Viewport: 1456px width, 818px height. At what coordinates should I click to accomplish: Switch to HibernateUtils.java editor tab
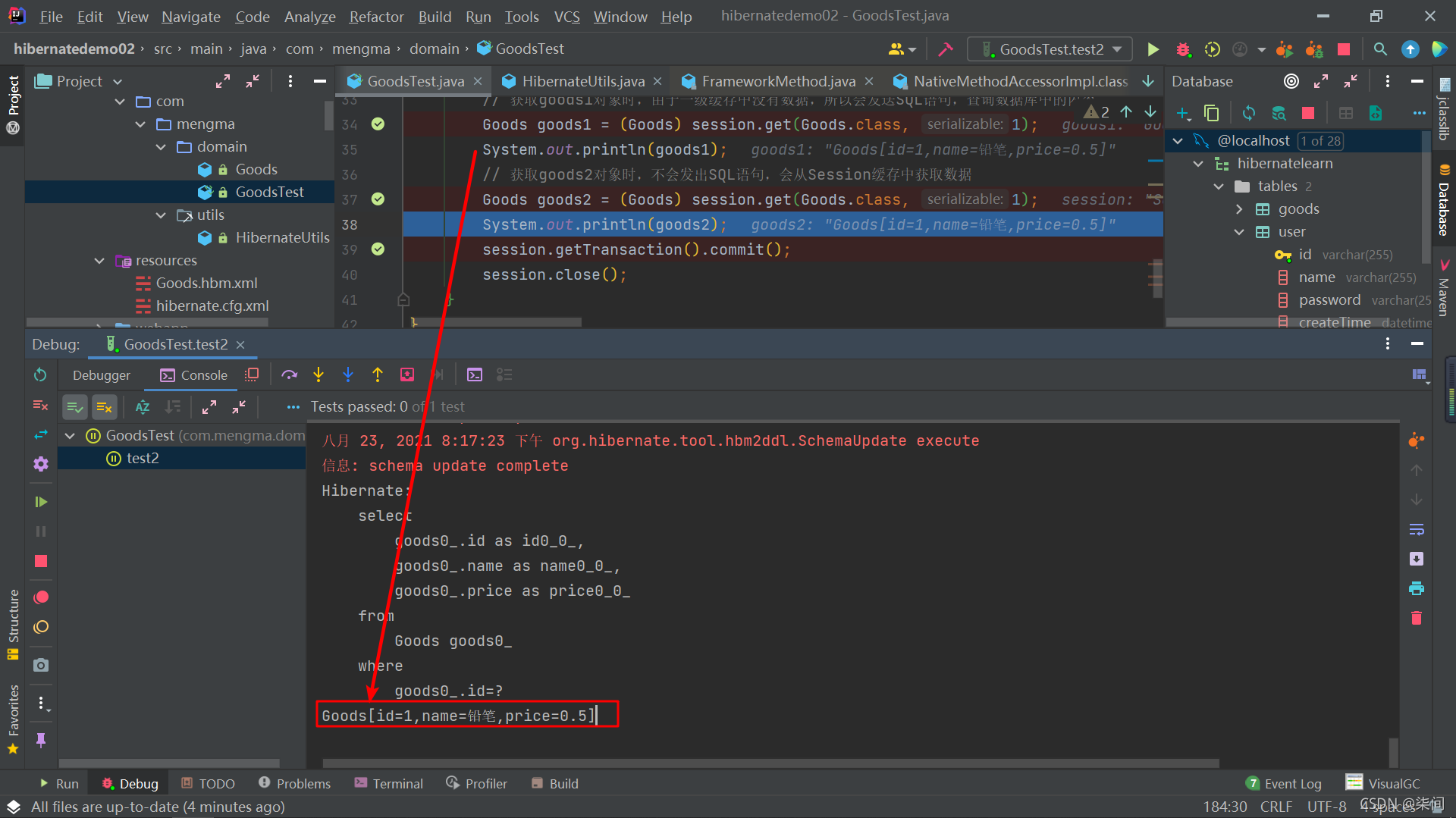tap(582, 81)
